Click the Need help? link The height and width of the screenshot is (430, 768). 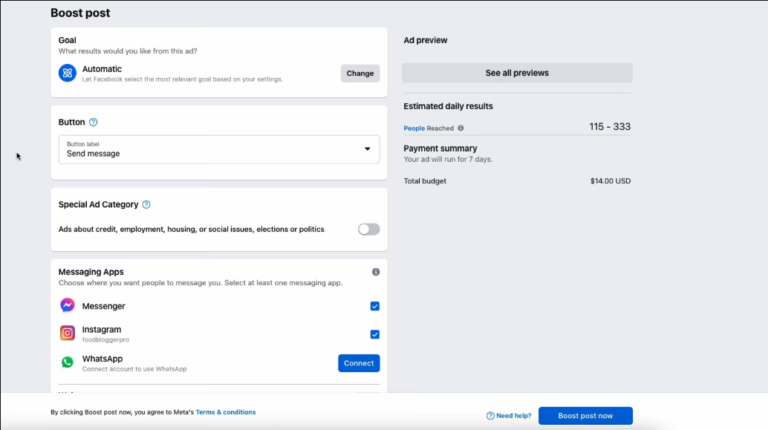513,416
